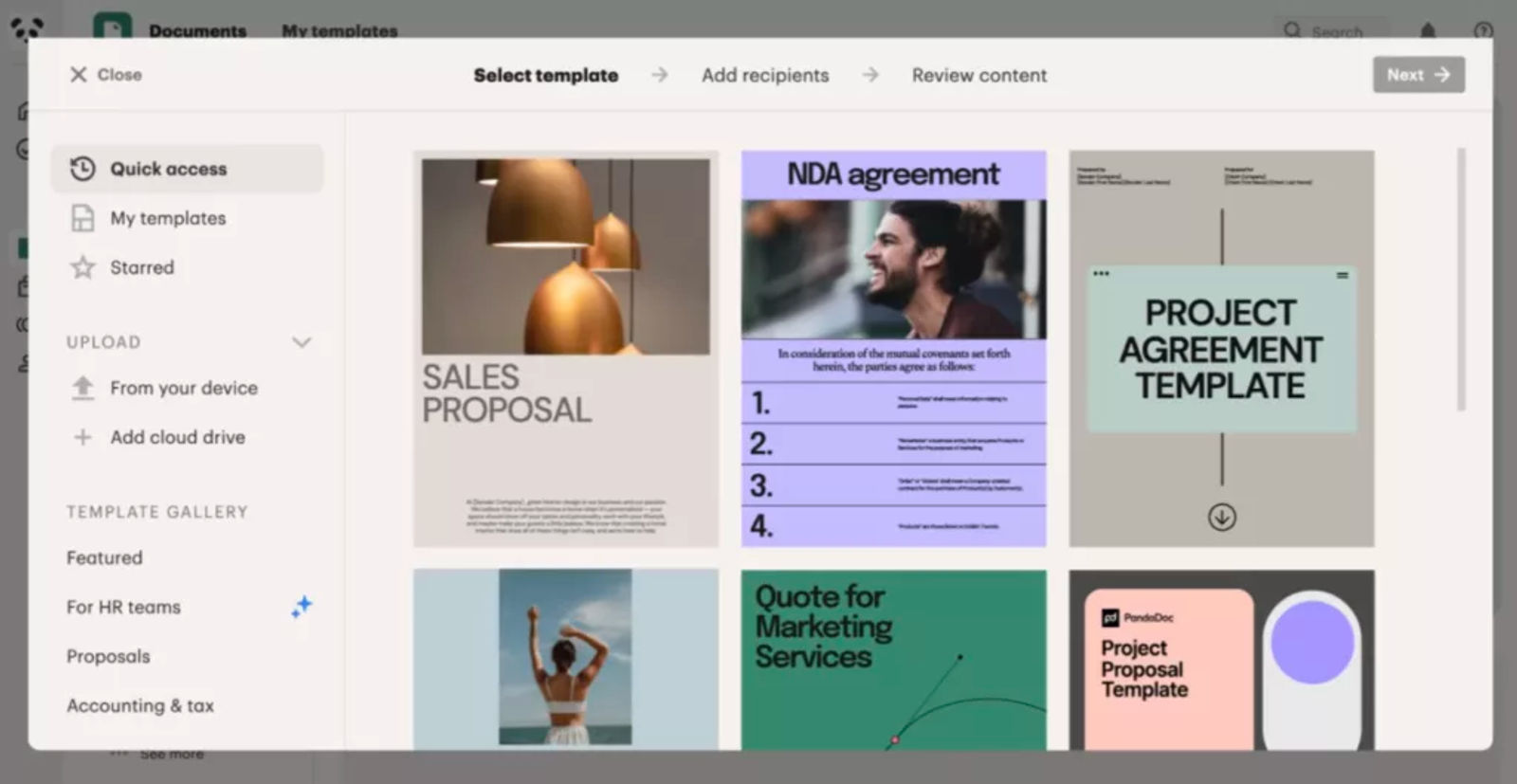Screen dimensions: 1517x784
Task: Click the plus icon for Add cloud drive
Action: tap(82, 437)
